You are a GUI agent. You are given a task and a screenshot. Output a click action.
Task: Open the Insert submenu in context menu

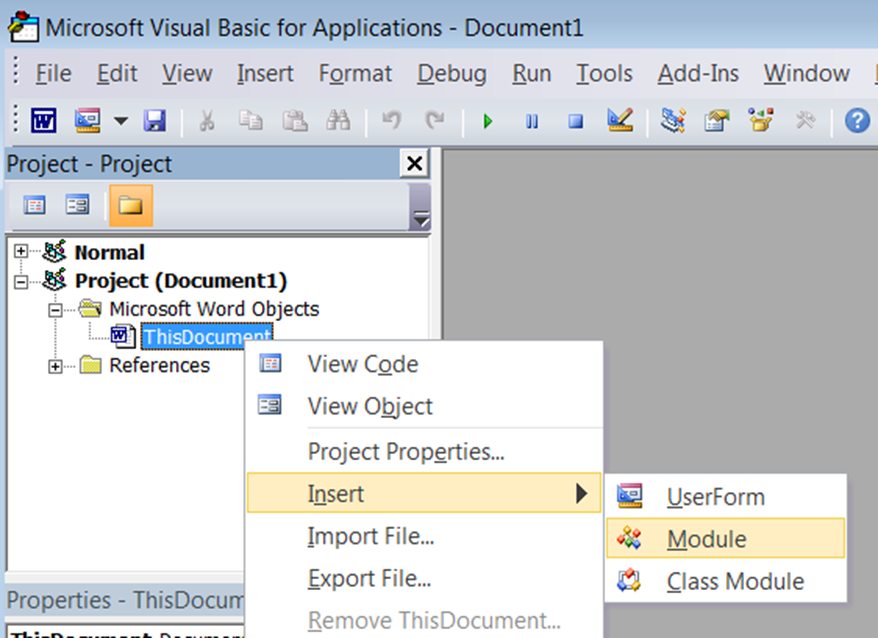[424, 493]
